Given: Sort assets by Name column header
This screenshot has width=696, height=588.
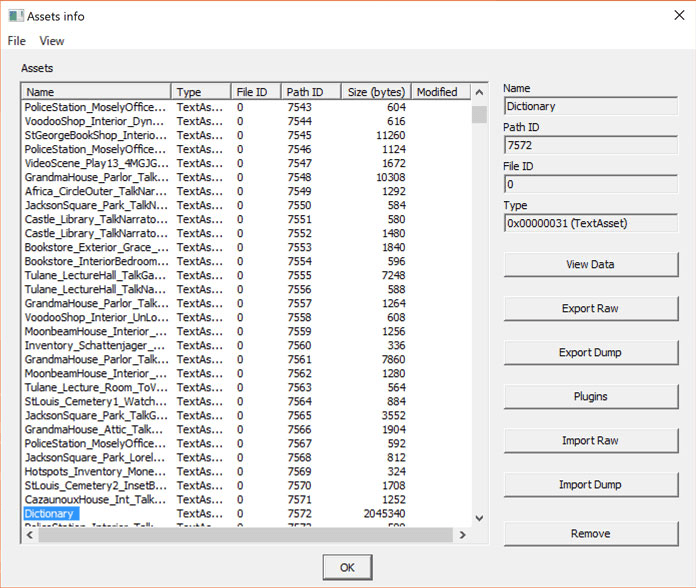Looking at the screenshot, I should pos(96,92).
